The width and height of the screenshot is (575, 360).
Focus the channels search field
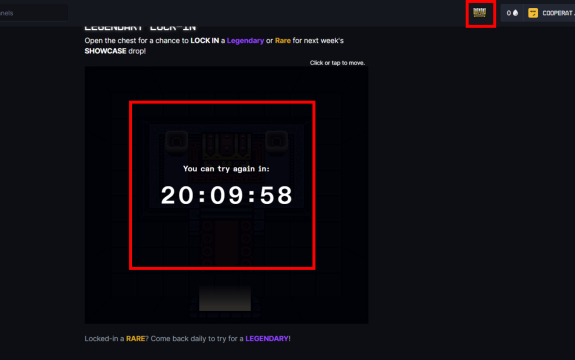click(34, 13)
